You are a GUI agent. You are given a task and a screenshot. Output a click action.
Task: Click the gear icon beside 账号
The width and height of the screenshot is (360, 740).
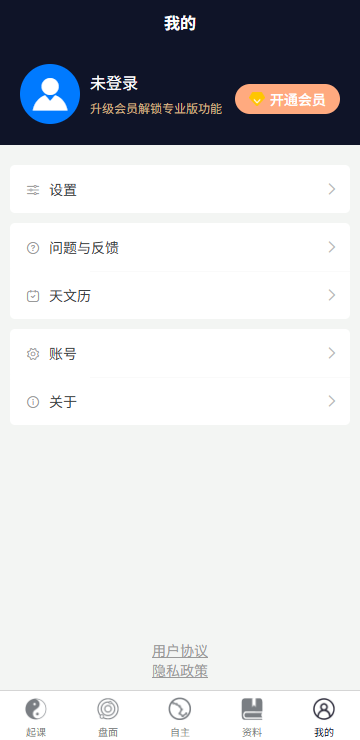click(x=33, y=354)
